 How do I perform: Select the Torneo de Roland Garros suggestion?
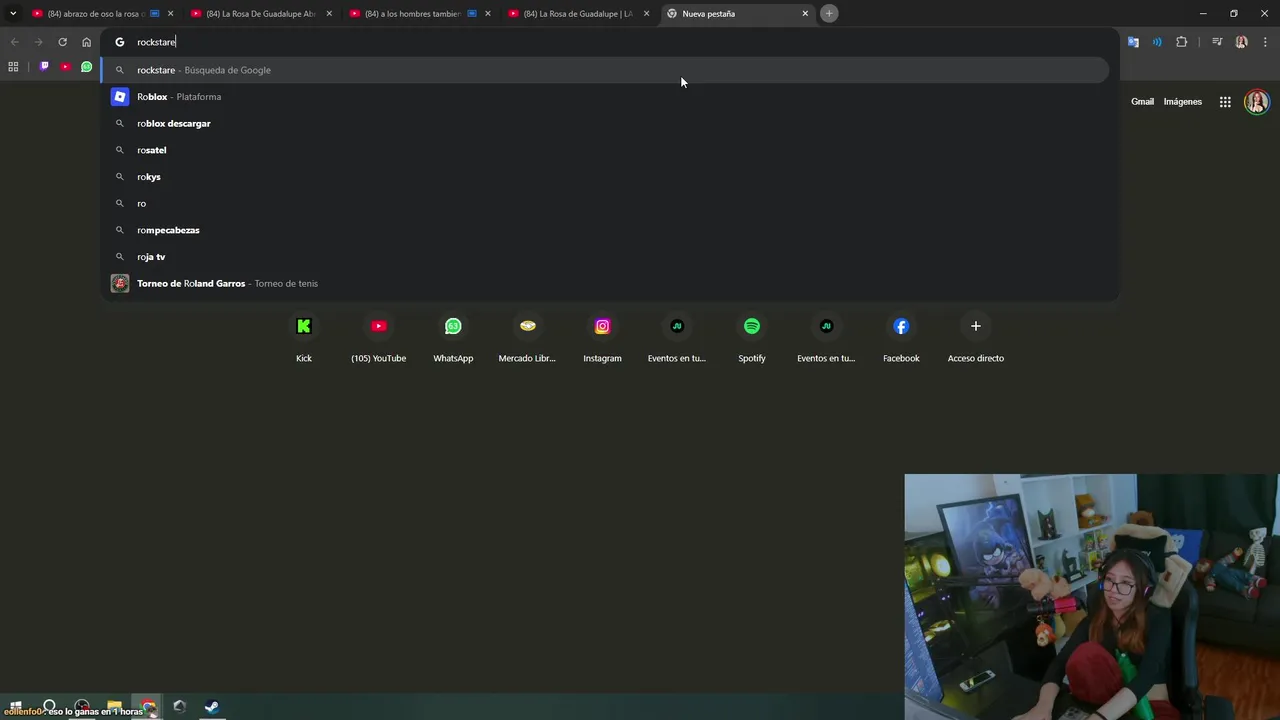tap(605, 283)
